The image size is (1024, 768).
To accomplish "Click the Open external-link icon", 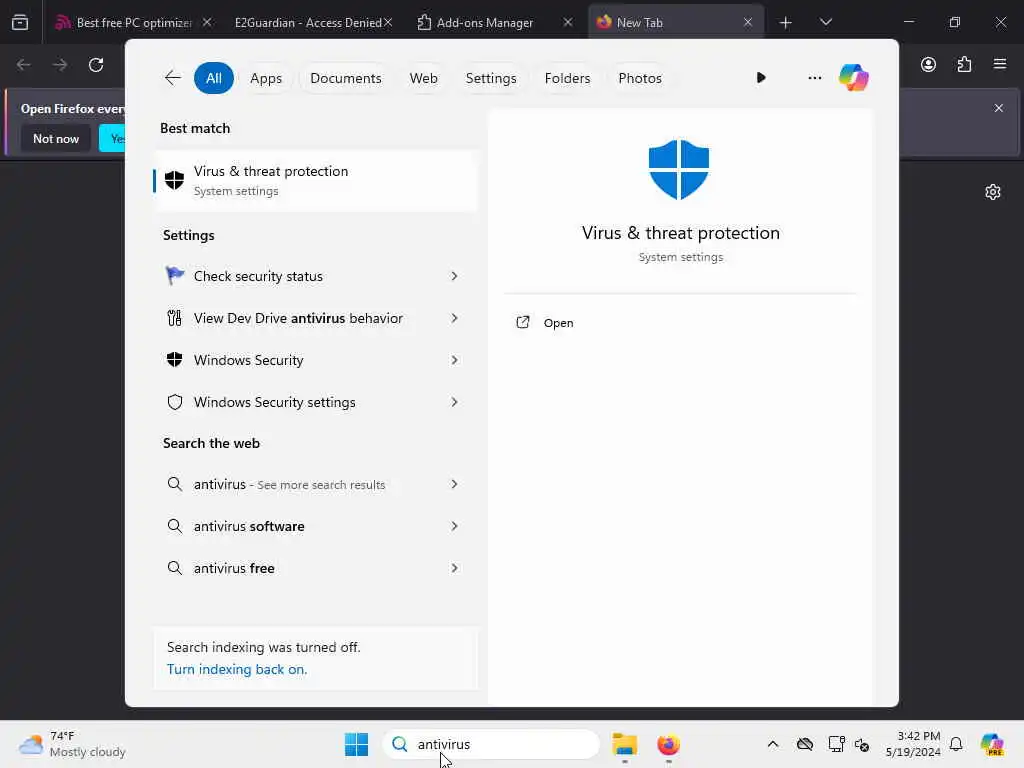I will coord(522,323).
